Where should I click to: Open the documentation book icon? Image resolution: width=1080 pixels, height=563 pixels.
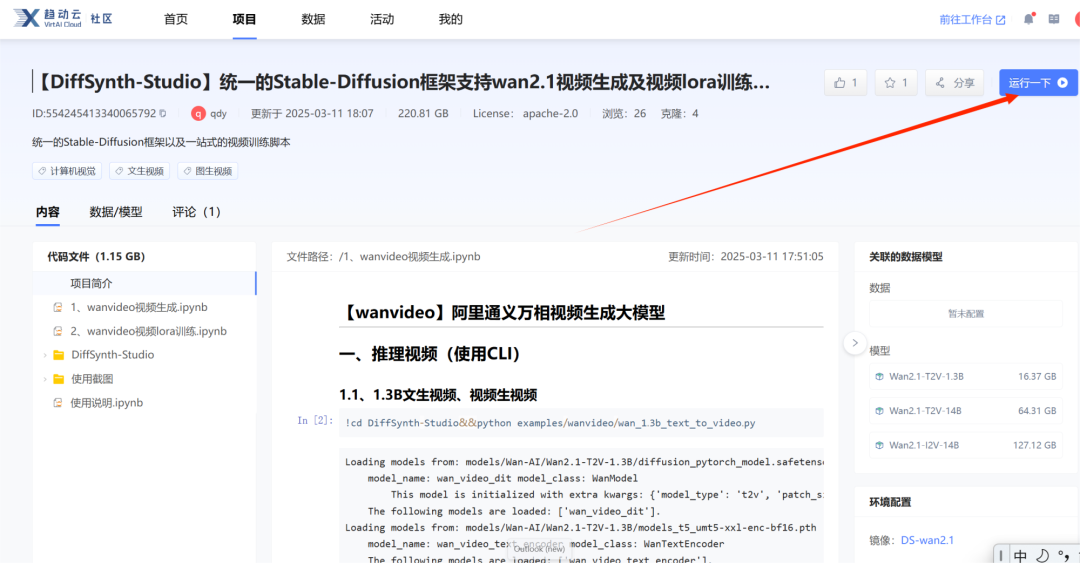click(1054, 19)
